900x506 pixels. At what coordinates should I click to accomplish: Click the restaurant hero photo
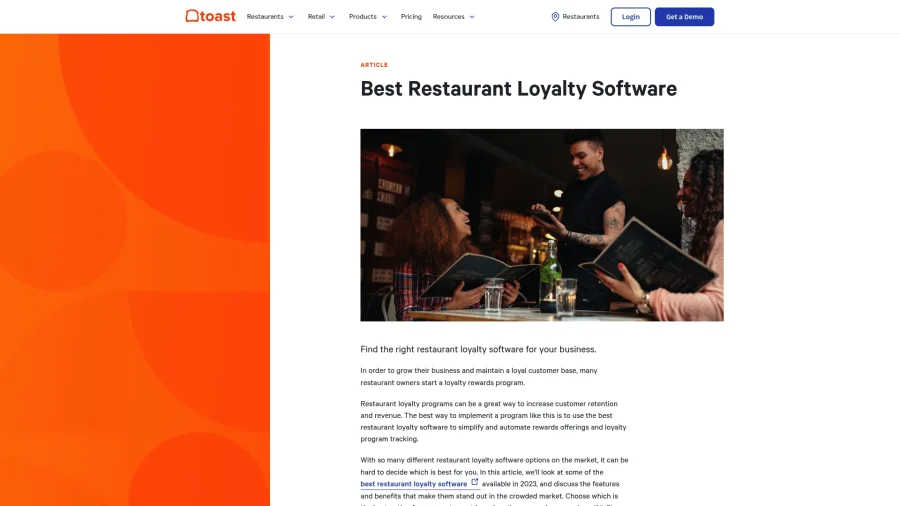coord(541,225)
